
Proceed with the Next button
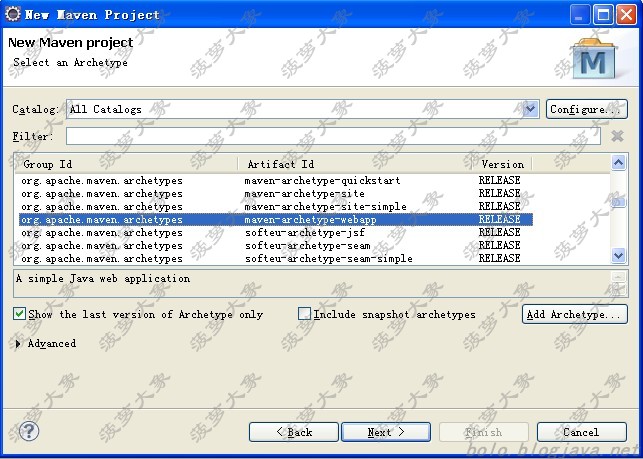[386, 432]
